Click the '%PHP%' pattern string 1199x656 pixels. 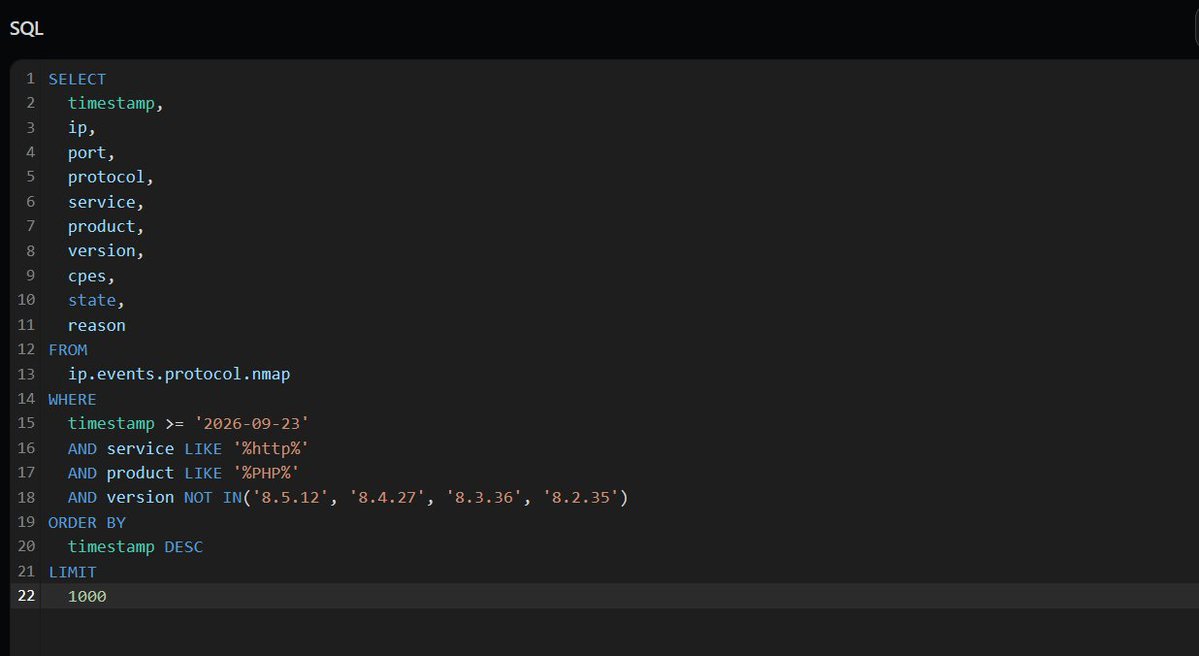click(266, 473)
